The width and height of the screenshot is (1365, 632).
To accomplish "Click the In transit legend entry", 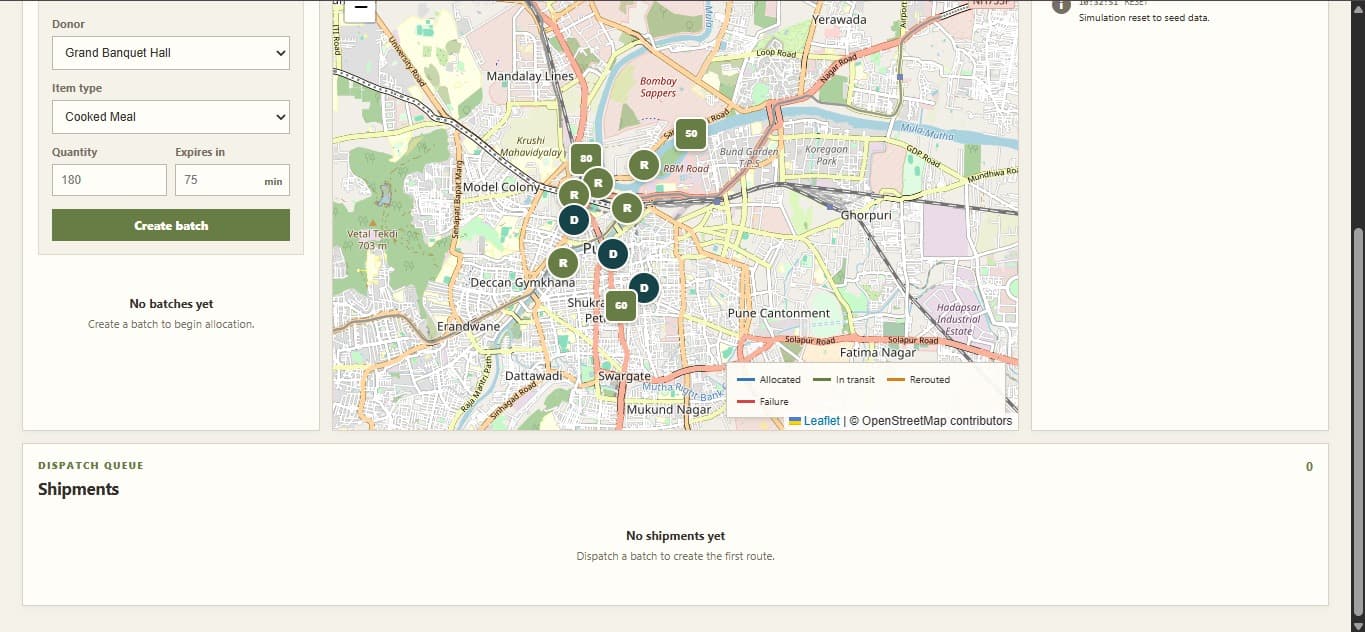I will pyautogui.click(x=844, y=380).
